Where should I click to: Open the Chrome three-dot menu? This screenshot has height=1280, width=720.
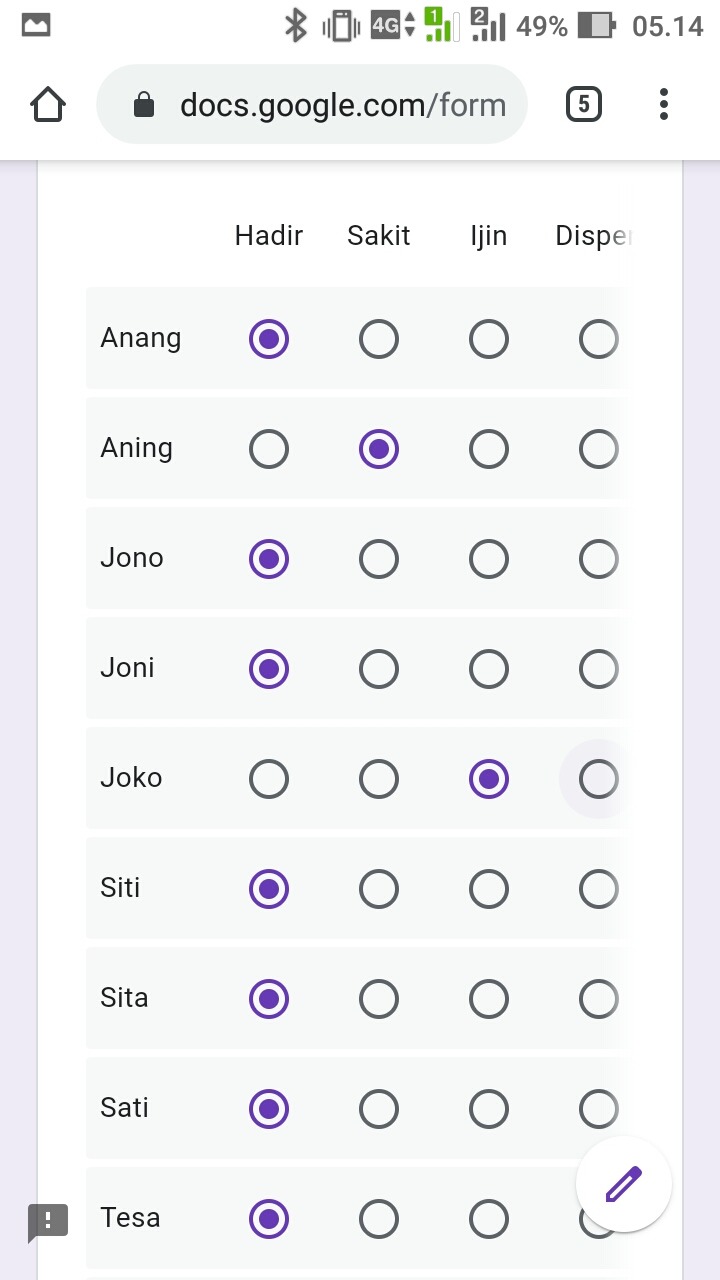664,104
